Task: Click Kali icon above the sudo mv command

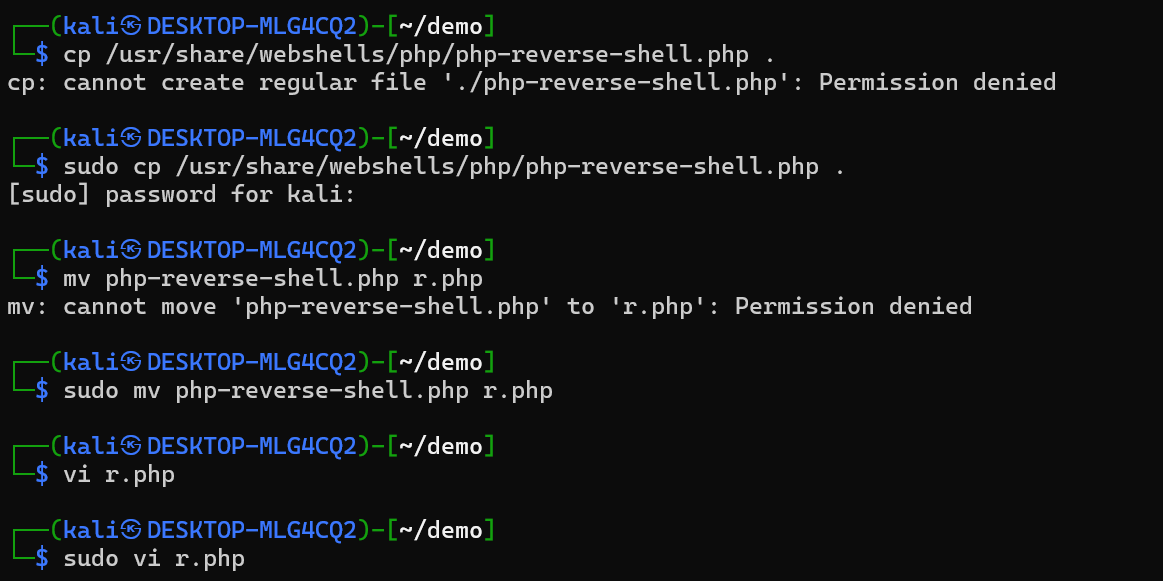Action: pos(131,361)
